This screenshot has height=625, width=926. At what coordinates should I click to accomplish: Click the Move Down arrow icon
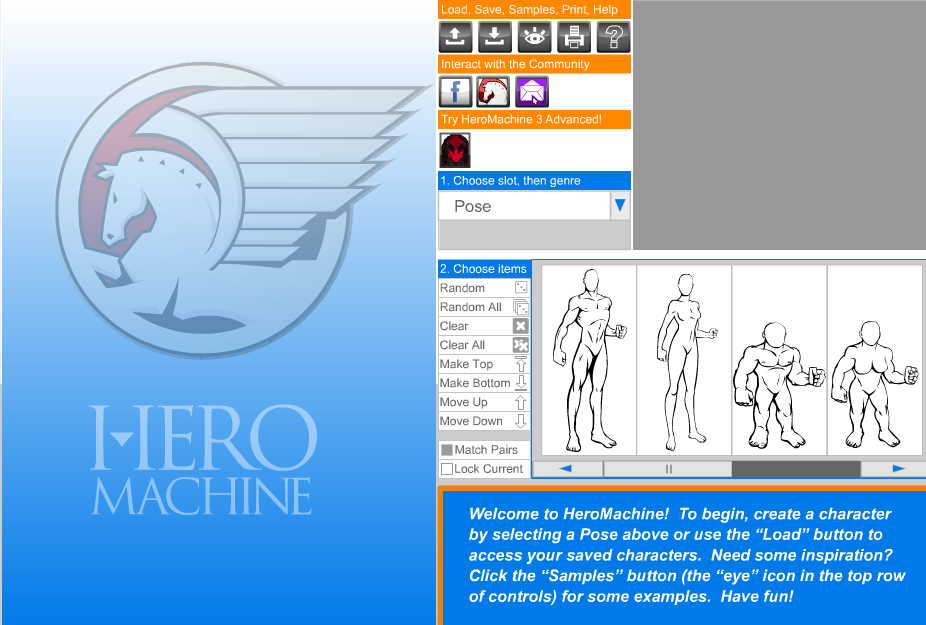pos(521,421)
